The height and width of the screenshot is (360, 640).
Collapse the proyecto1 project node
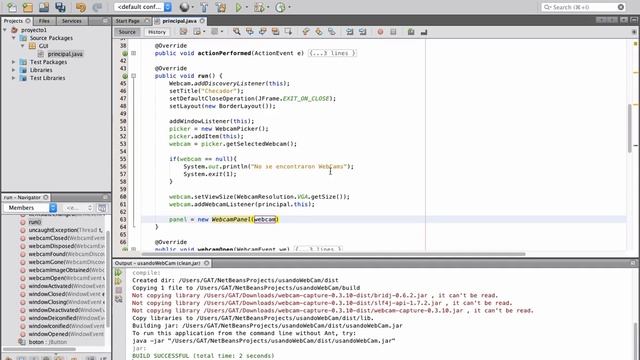tap(5, 30)
